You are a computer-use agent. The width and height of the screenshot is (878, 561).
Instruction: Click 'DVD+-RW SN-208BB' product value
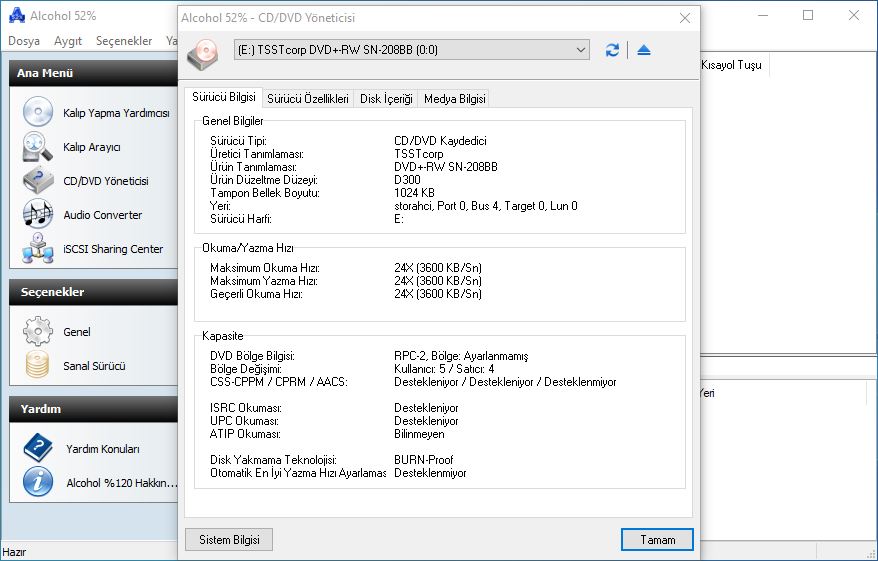(x=446, y=167)
